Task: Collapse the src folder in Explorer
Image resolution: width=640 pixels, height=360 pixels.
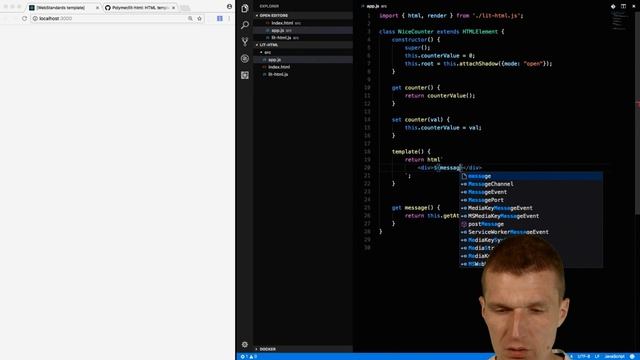Action: [x=302, y=52]
